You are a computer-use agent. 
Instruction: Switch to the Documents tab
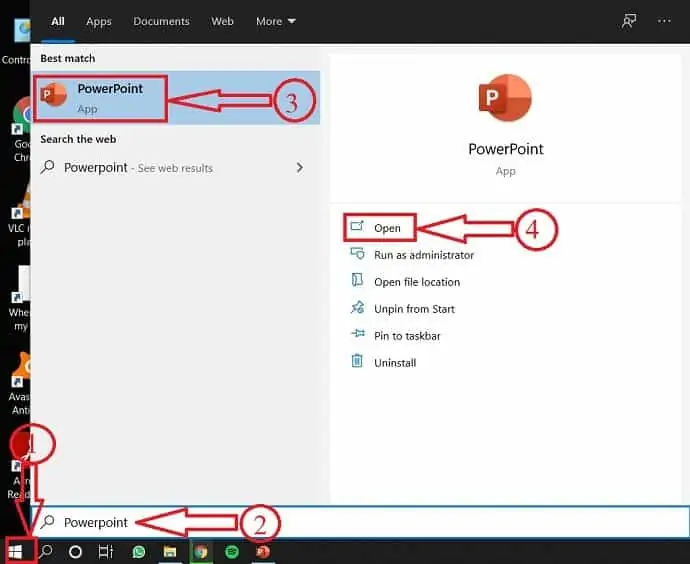pos(161,21)
